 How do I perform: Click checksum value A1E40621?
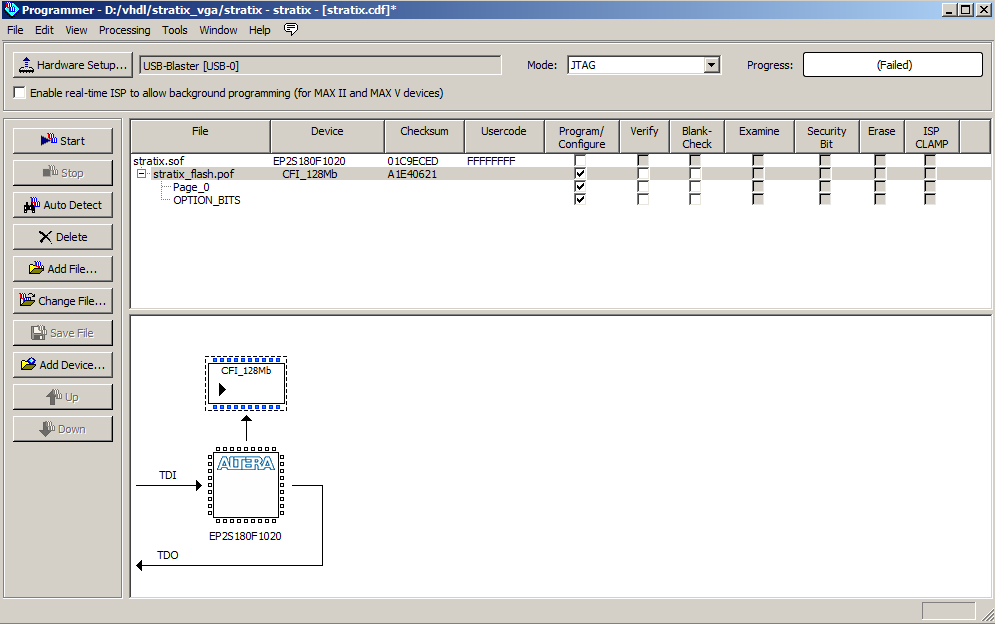[x=412, y=174]
